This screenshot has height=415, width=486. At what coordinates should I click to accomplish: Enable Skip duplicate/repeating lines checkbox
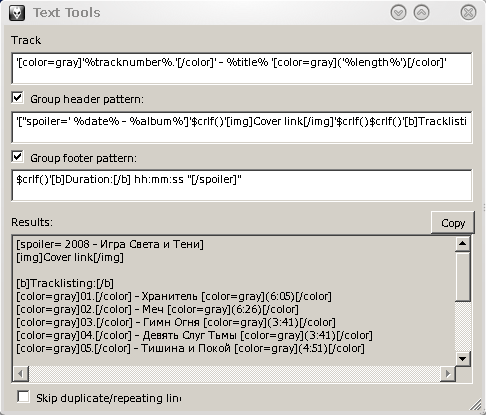click(x=23, y=397)
